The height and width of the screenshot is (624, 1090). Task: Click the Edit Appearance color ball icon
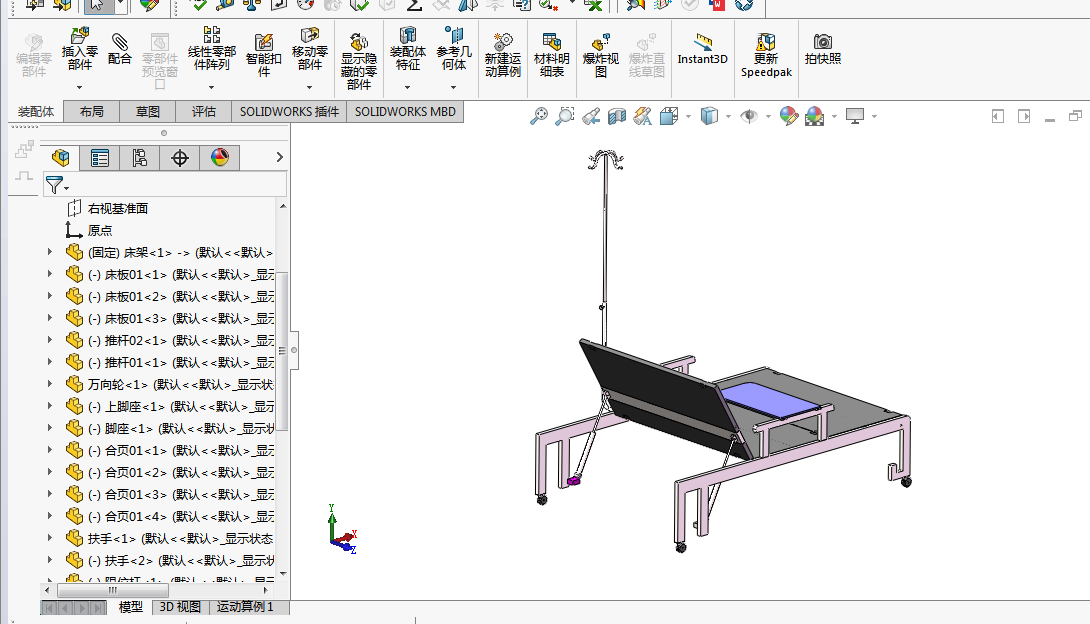click(x=788, y=116)
